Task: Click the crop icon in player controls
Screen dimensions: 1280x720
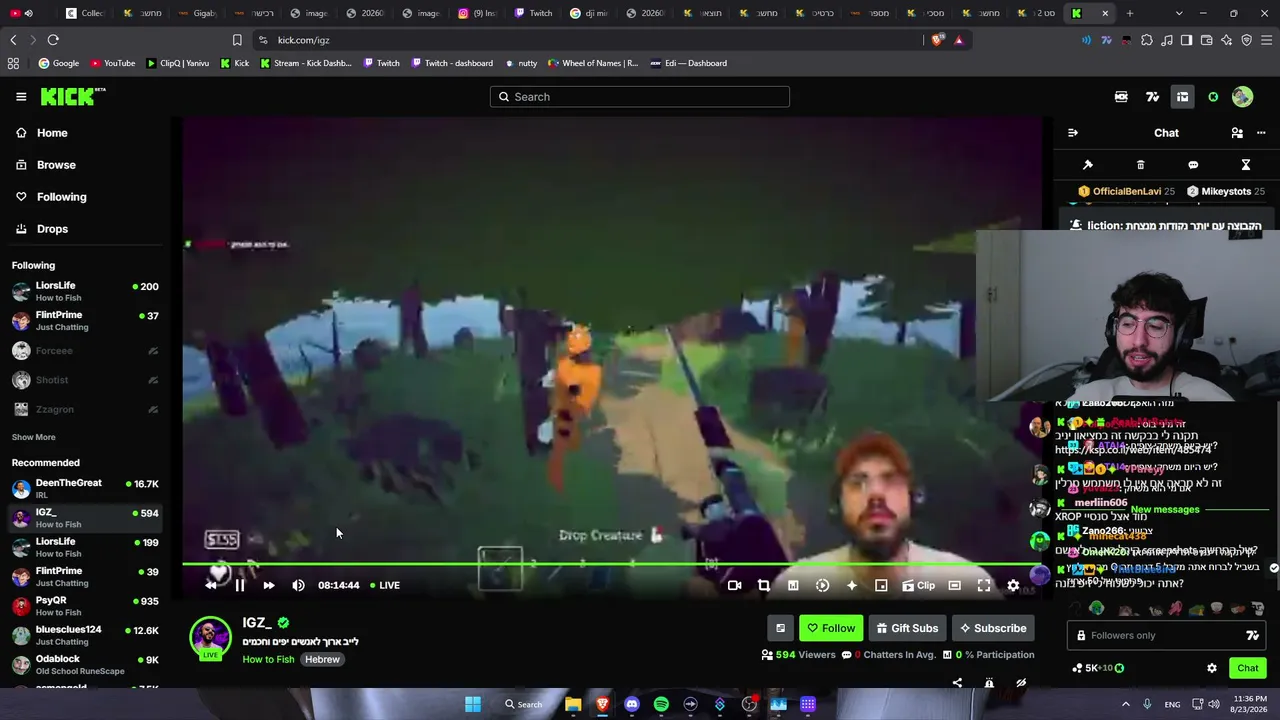Action: point(764,585)
